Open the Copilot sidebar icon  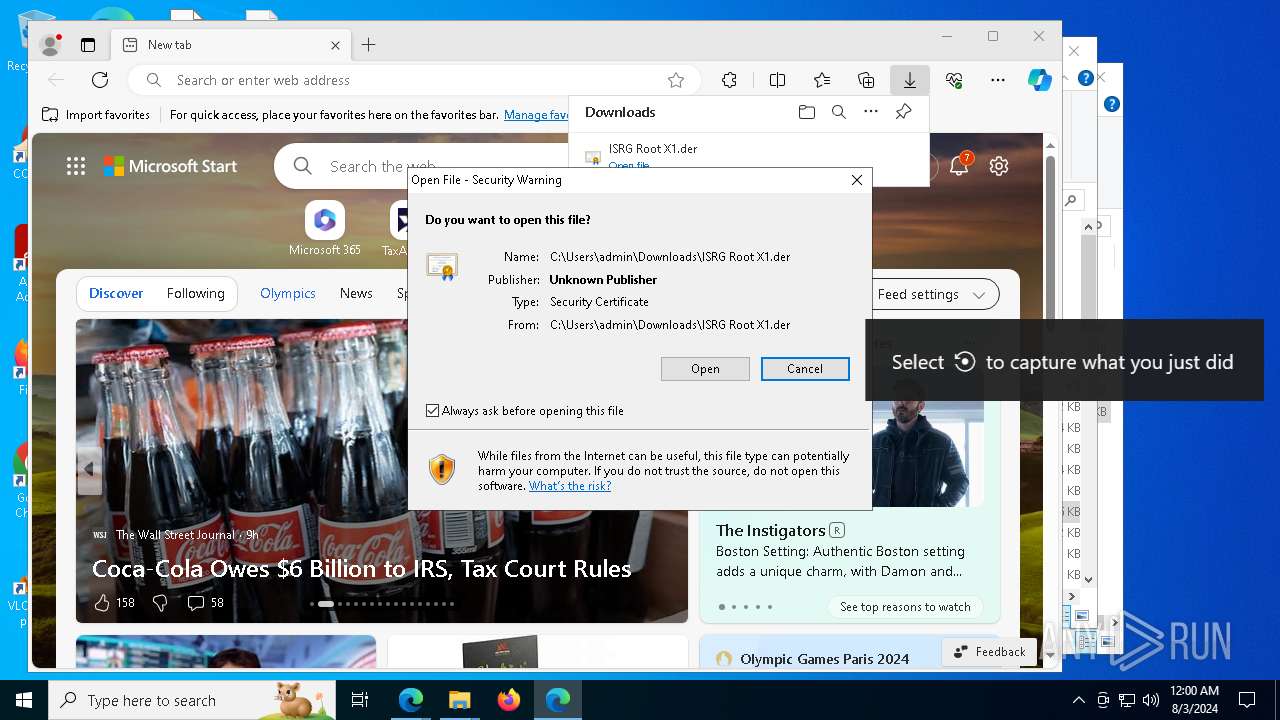click(1040, 80)
